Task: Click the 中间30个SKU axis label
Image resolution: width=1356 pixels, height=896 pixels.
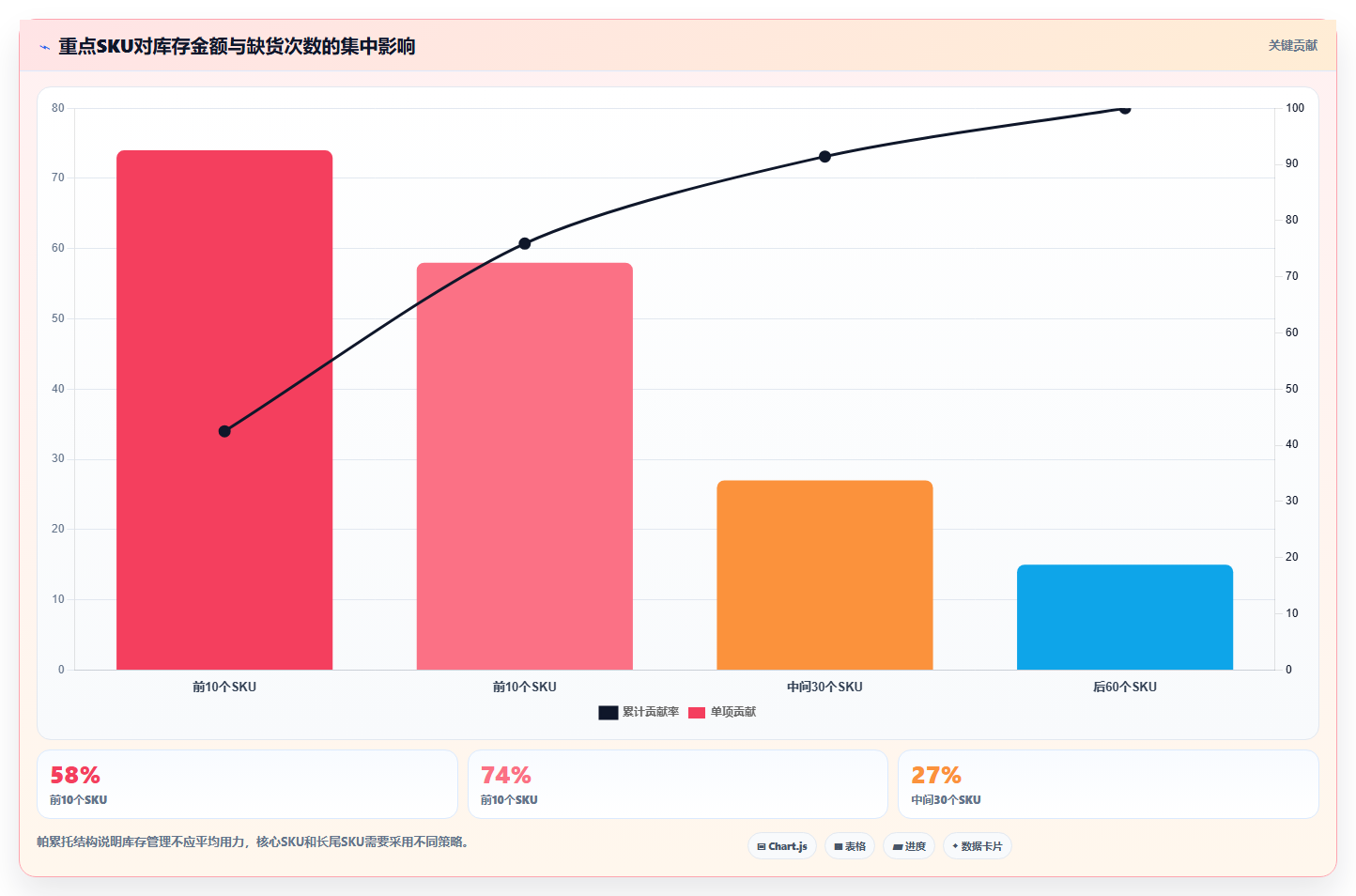Action: click(824, 687)
